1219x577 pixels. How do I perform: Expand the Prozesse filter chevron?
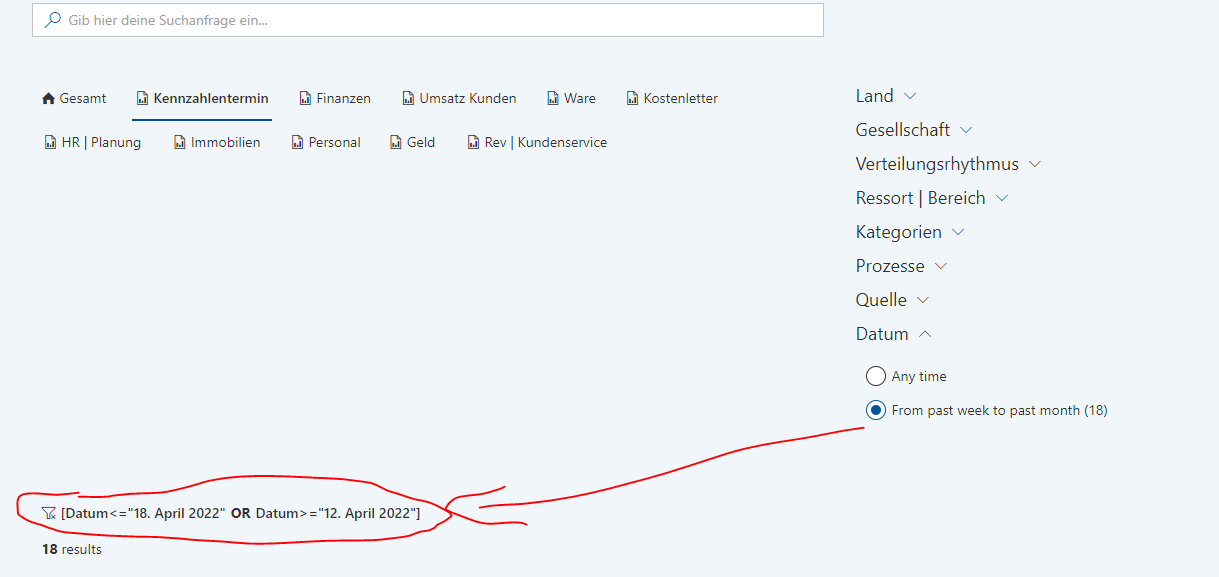pyautogui.click(x=941, y=266)
